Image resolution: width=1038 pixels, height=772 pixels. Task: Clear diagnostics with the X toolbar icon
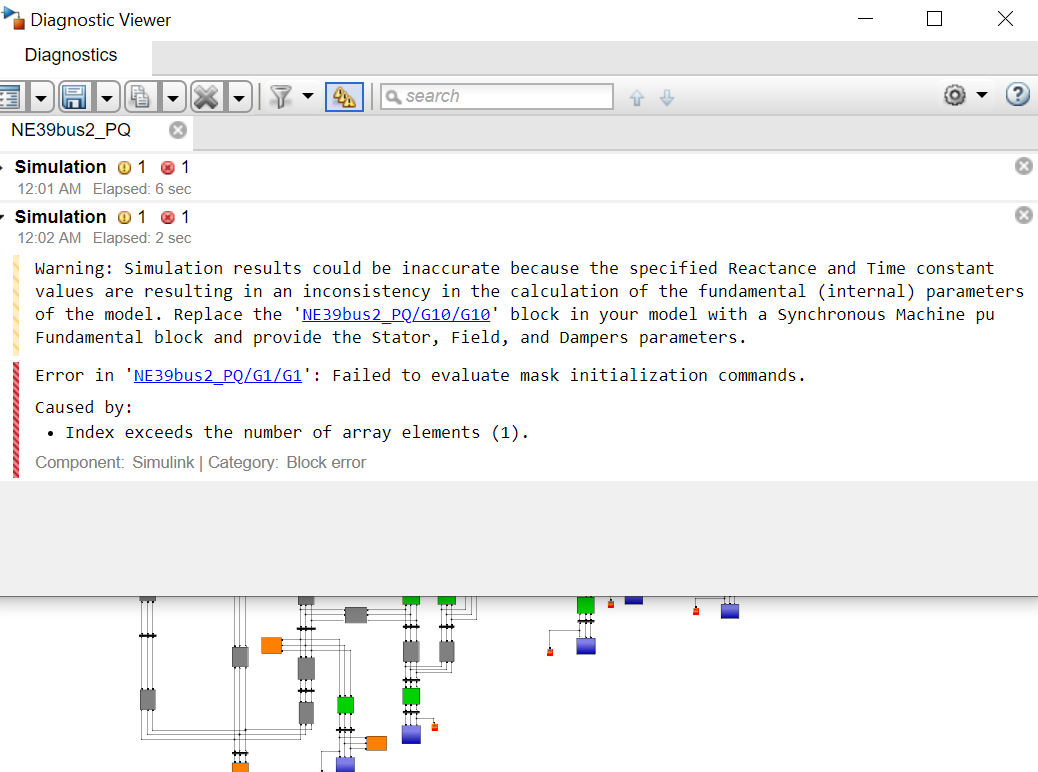coord(207,97)
